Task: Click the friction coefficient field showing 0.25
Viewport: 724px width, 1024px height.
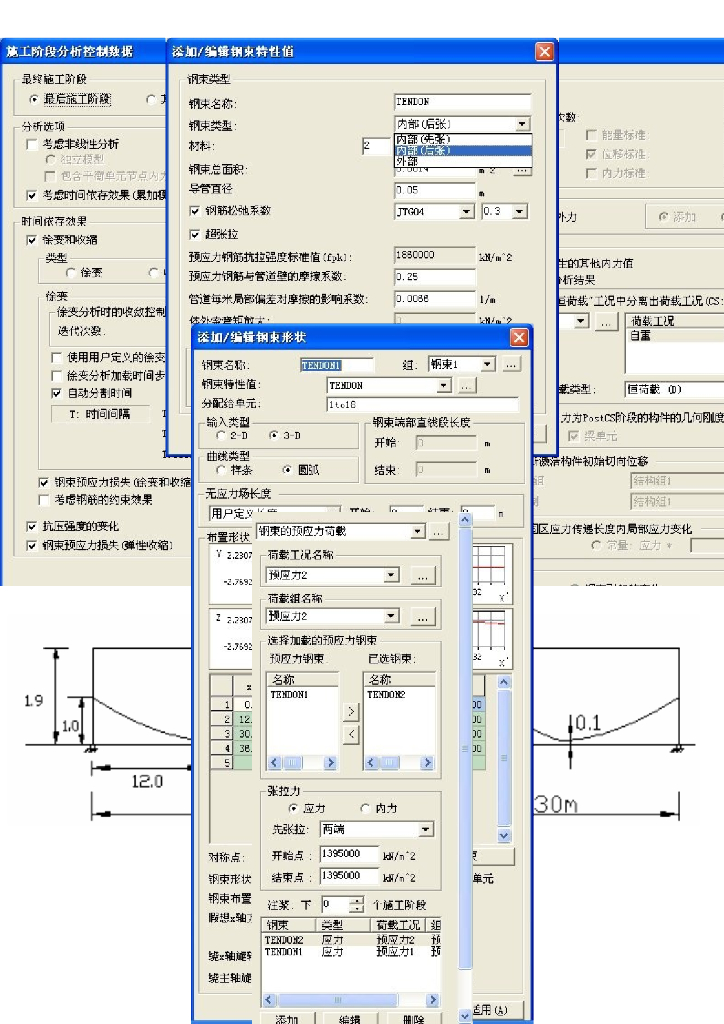Action: 435,277
